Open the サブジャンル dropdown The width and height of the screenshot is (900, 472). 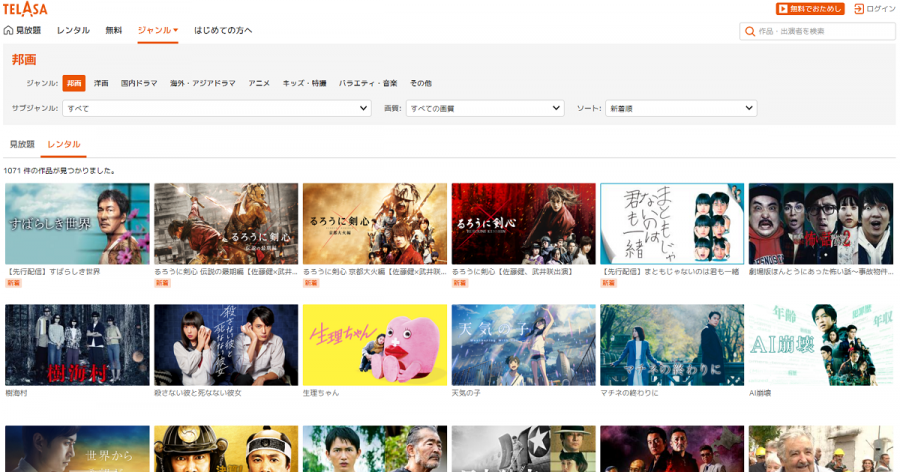(x=217, y=108)
